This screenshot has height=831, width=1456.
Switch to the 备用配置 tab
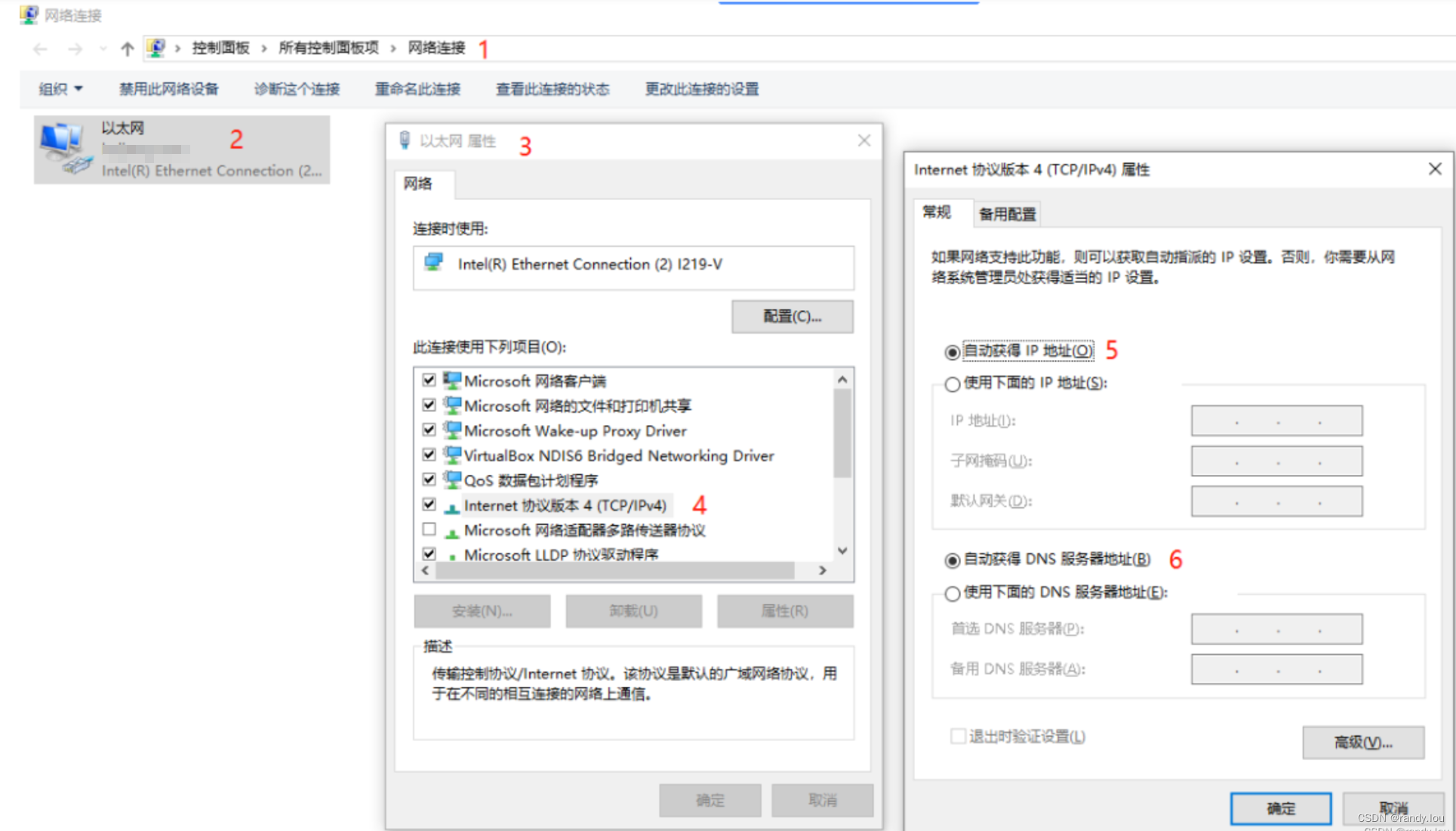1008,214
